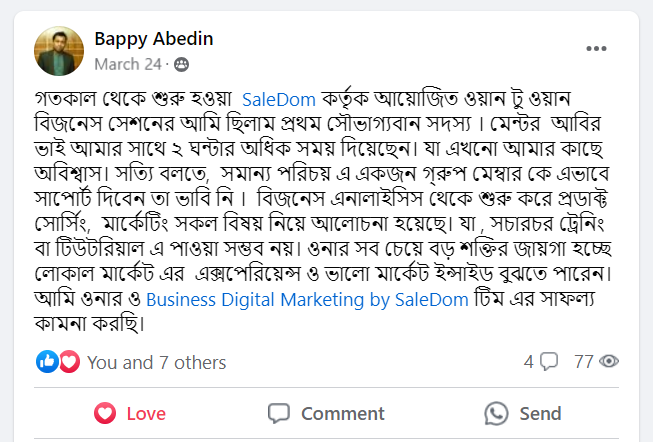Click the Messenger Send icon
The height and width of the screenshot is (442, 653).
coord(496,413)
